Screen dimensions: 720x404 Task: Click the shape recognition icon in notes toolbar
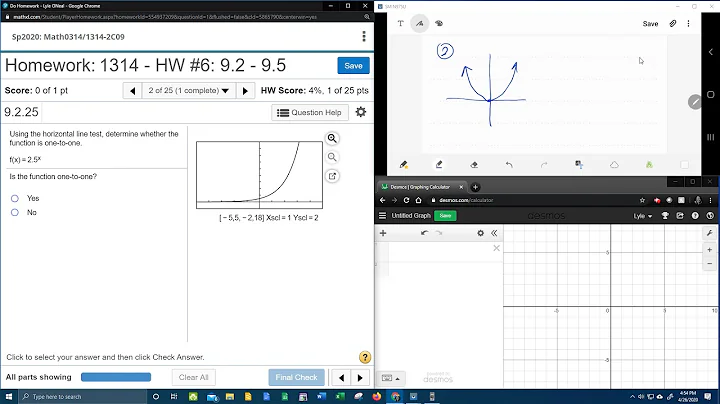(x=614, y=164)
